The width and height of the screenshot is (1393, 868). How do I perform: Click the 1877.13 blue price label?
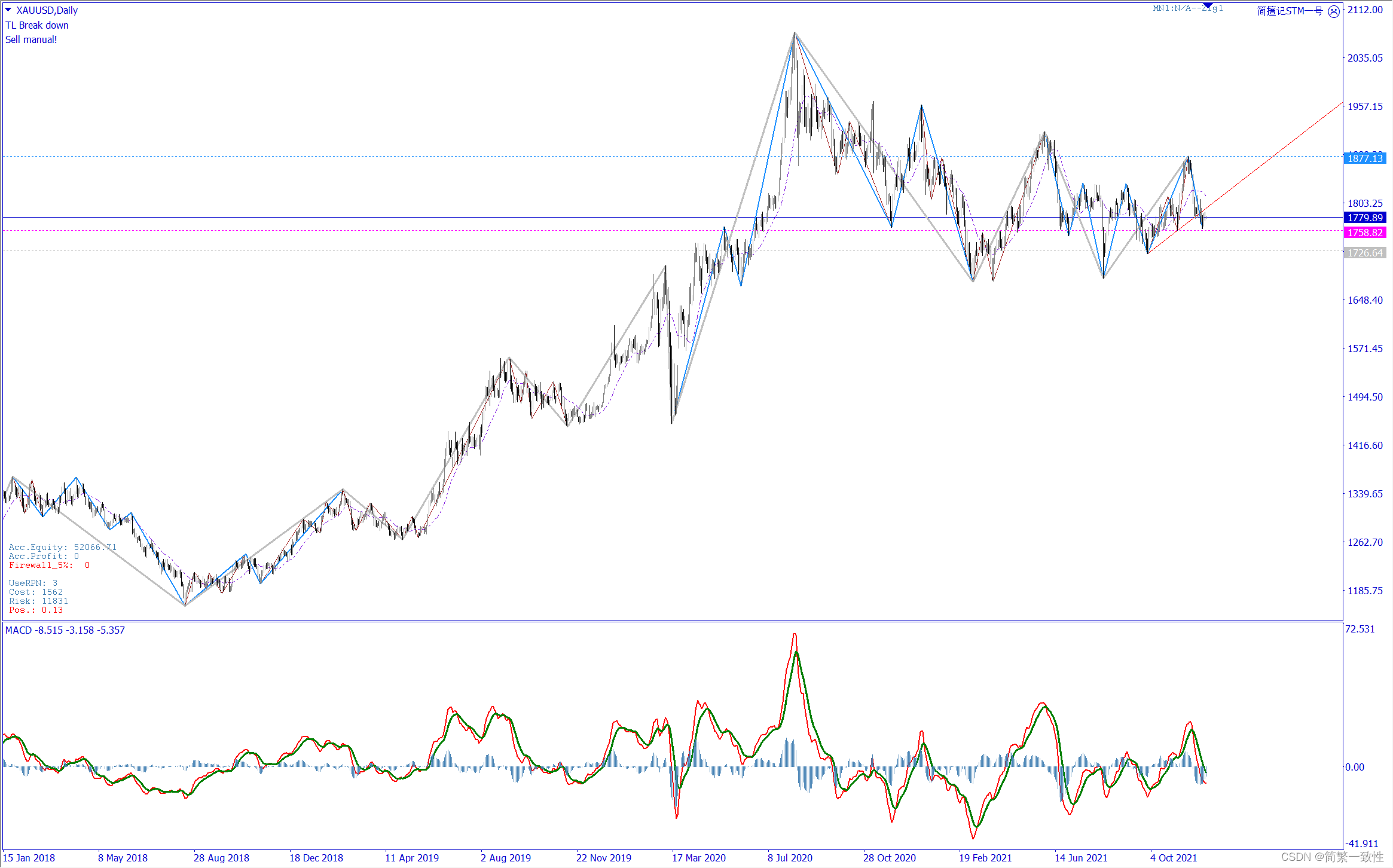[1365, 158]
